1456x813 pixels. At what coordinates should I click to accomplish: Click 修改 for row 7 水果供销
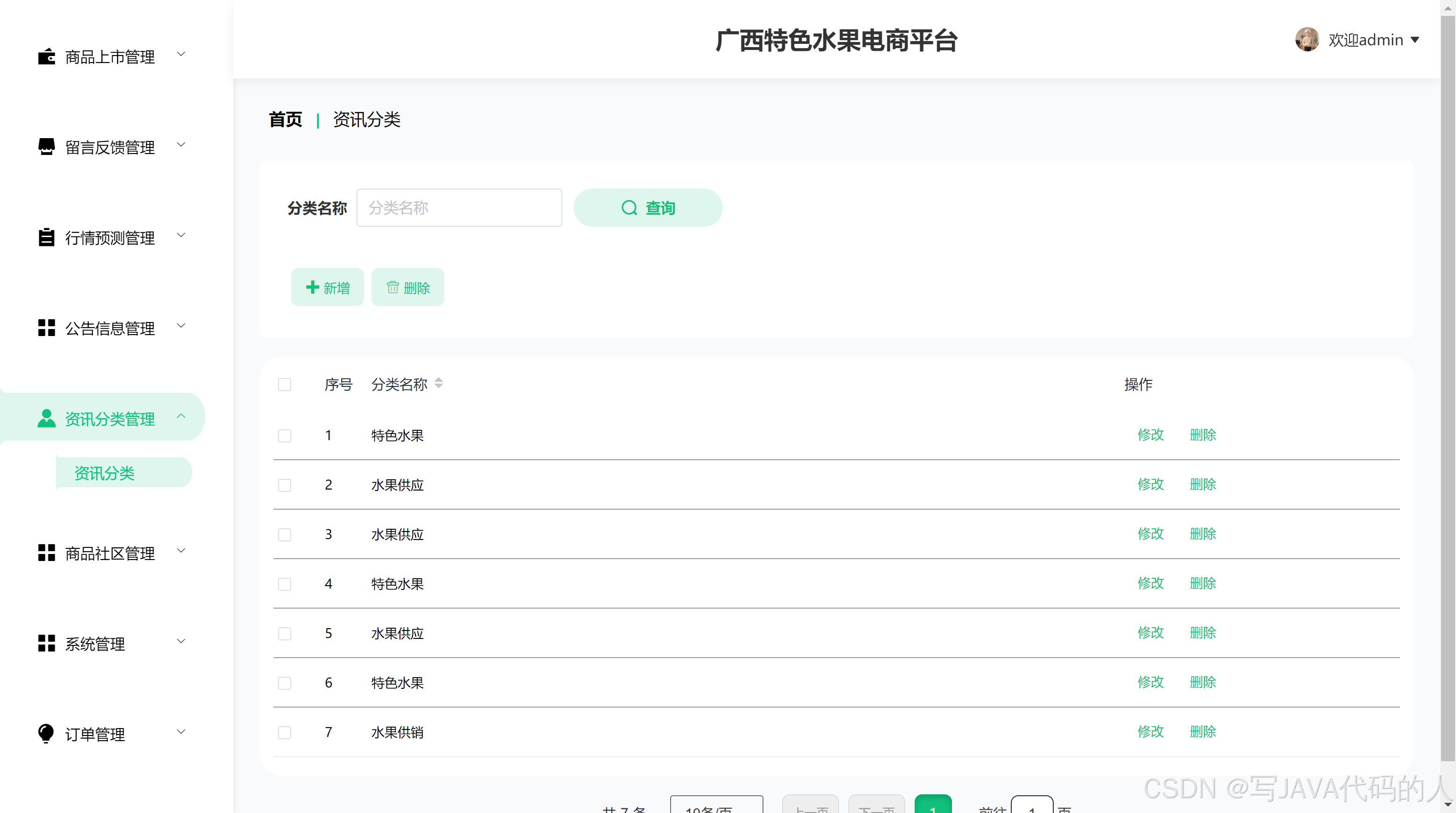pos(1150,732)
